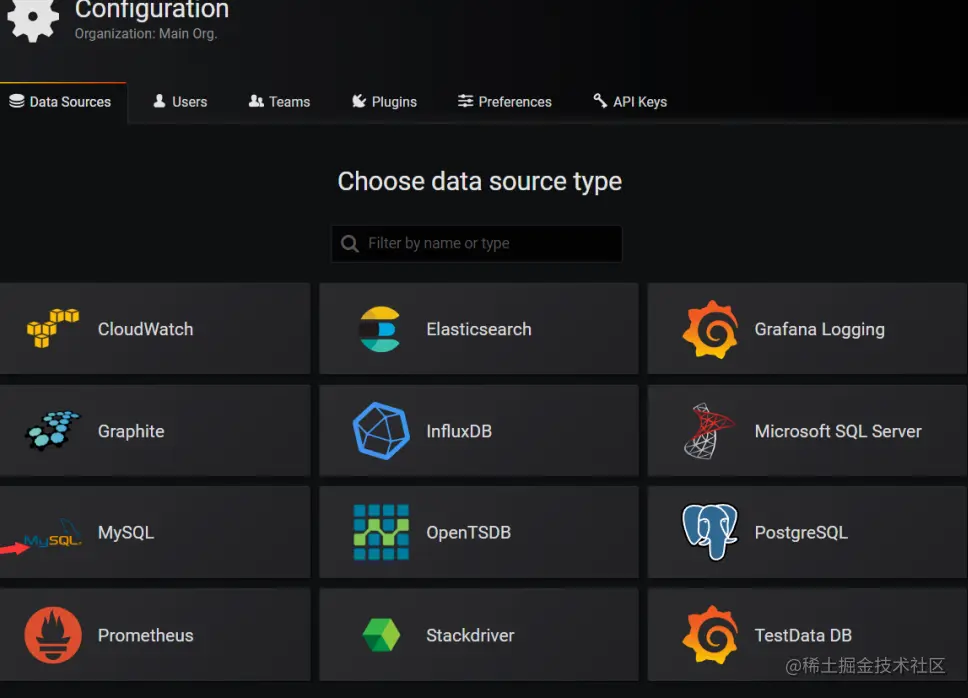
Task: Click the TestData DB Grafana icon
Action: click(x=710, y=635)
